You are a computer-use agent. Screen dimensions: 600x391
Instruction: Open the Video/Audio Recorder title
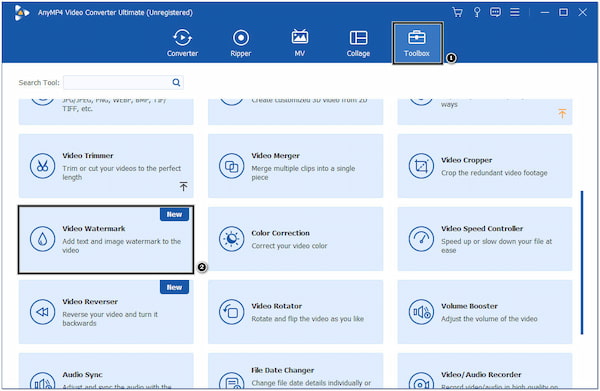coord(481,375)
